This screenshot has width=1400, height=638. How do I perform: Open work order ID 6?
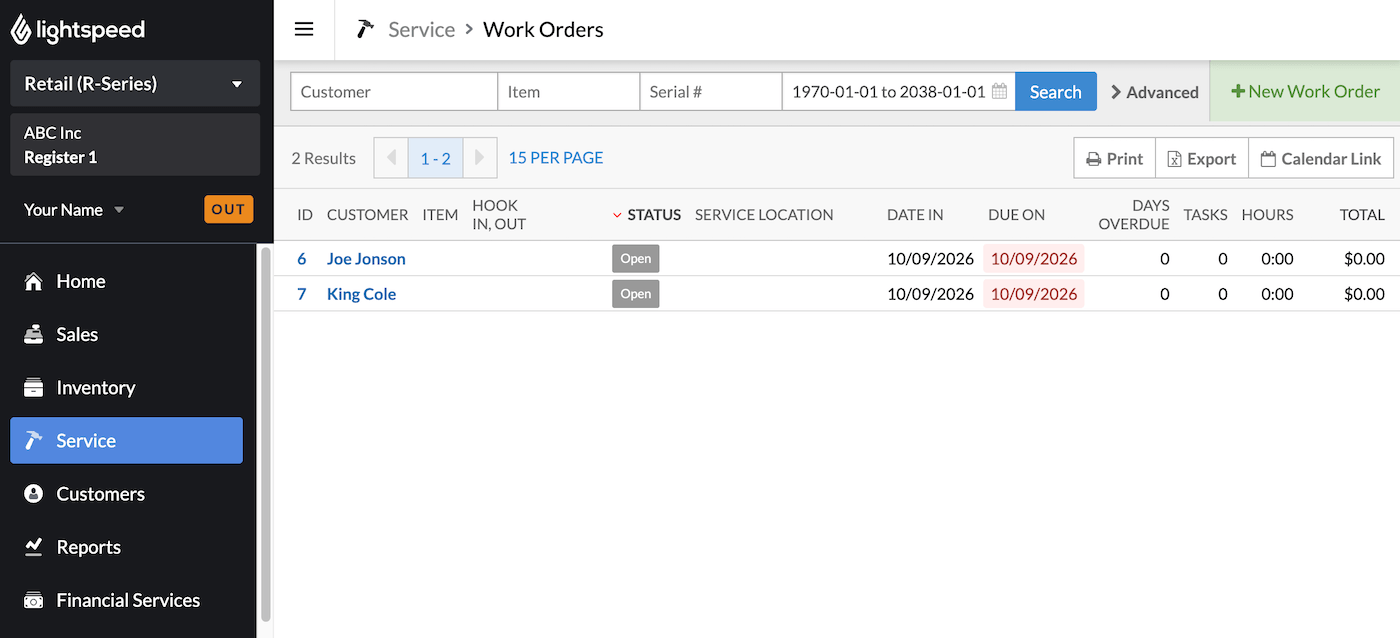302,259
